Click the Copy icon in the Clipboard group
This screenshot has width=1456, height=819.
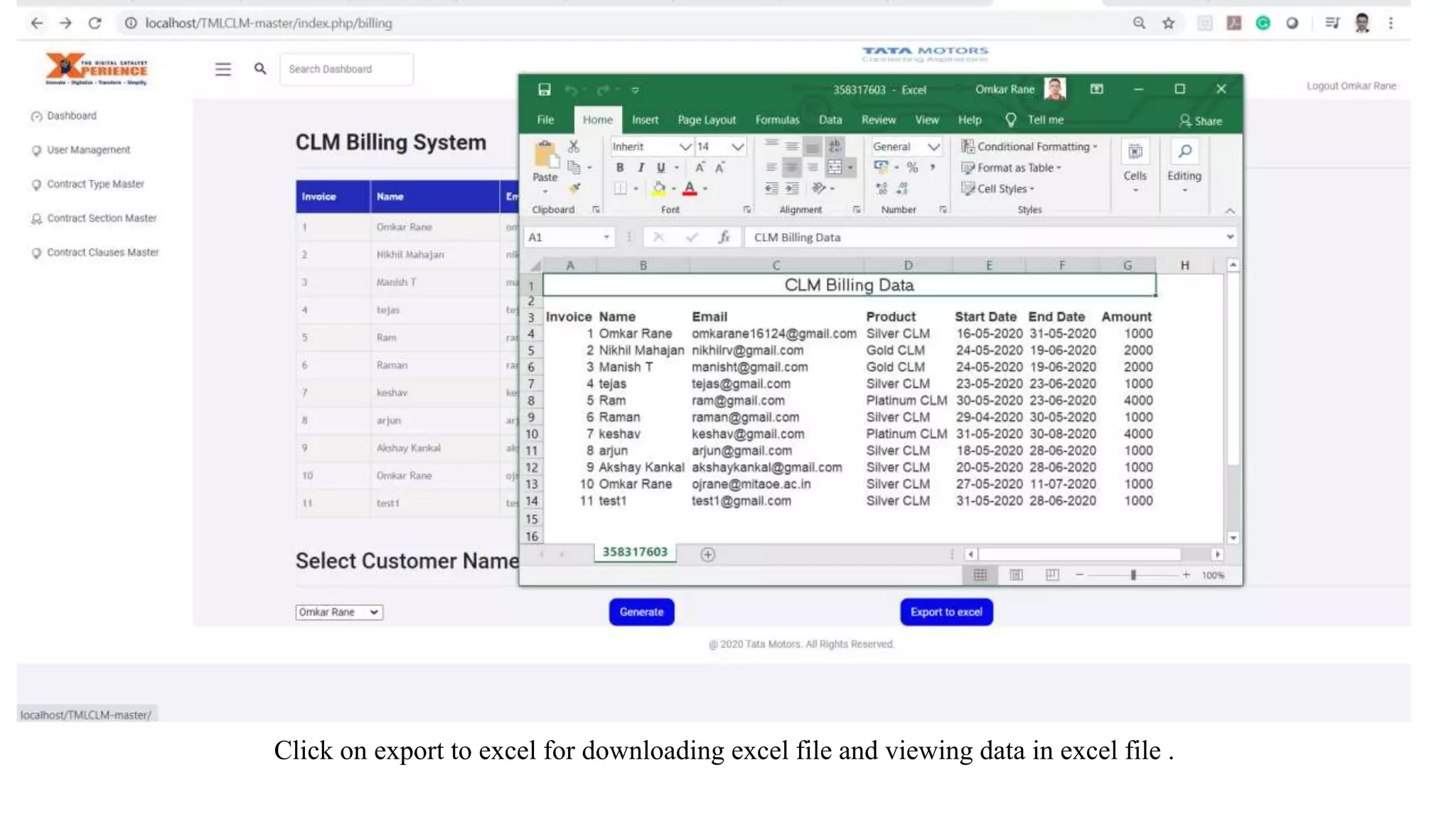[574, 167]
